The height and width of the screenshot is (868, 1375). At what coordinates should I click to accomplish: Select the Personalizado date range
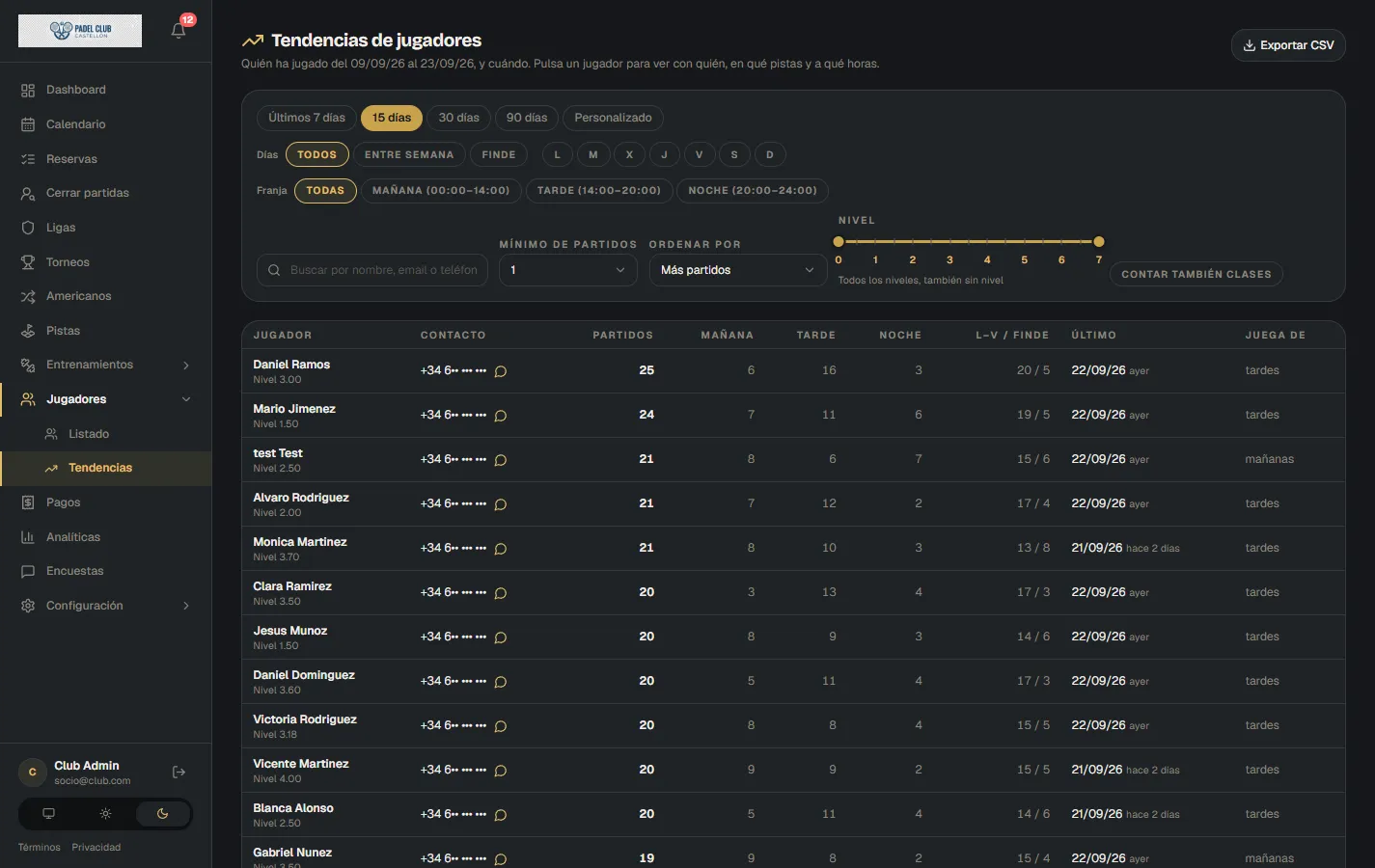[x=613, y=118]
